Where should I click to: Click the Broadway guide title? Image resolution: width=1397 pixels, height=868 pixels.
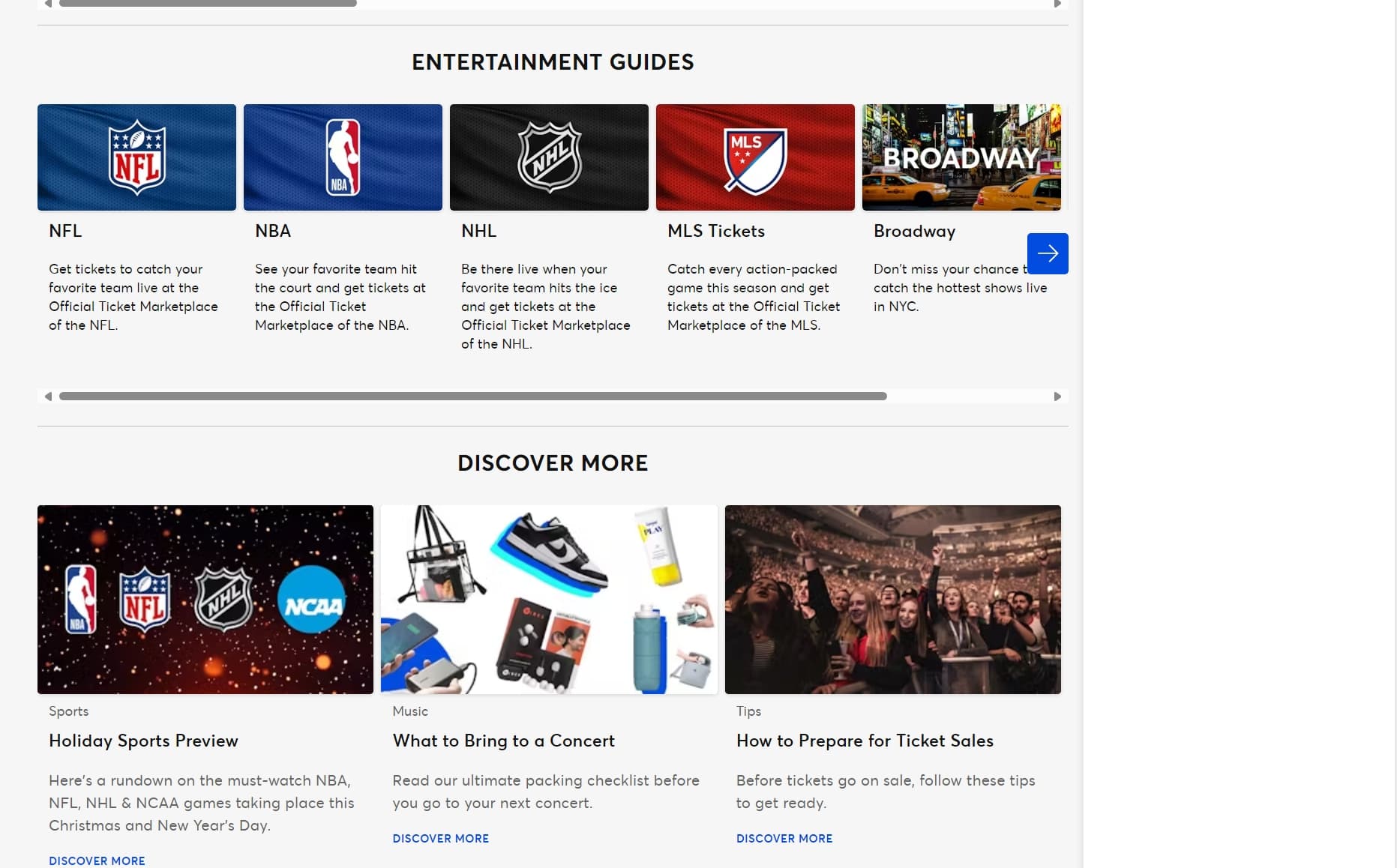[914, 232]
